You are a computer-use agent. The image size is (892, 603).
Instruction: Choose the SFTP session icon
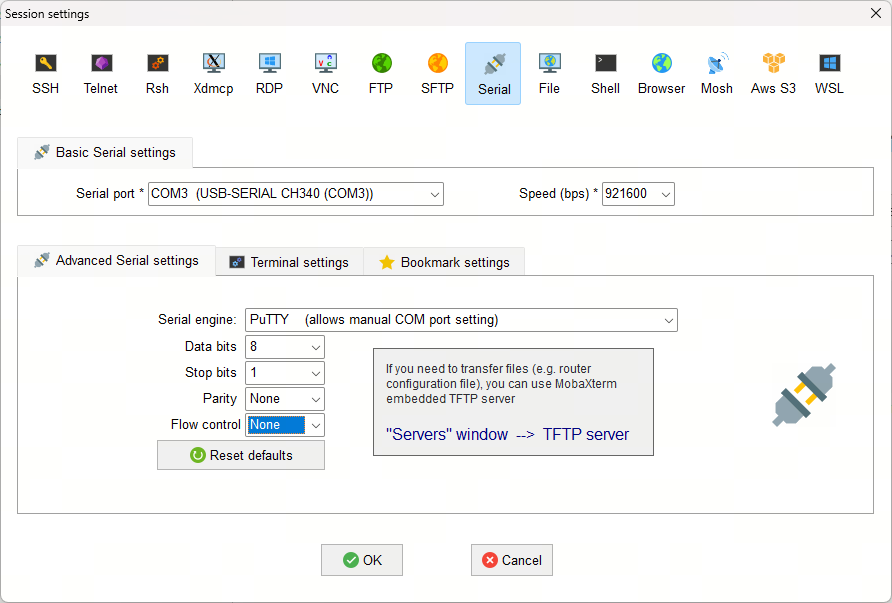[x=437, y=73]
